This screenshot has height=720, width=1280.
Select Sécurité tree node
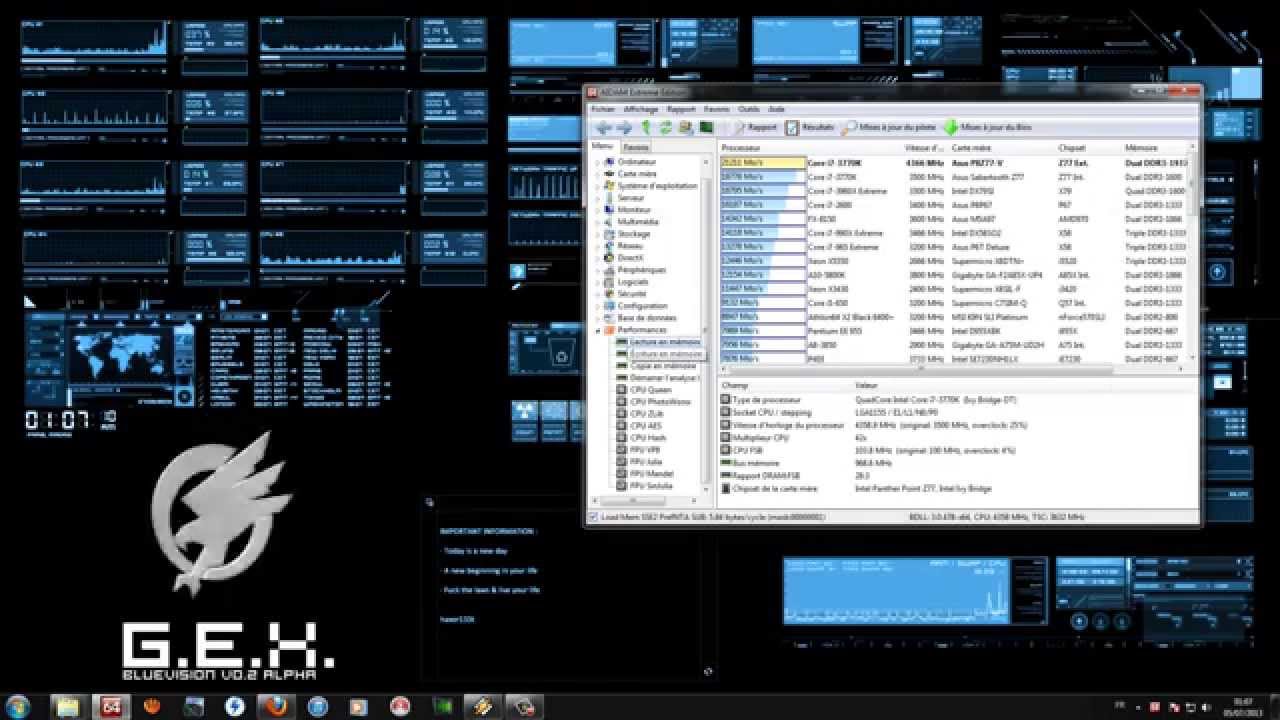633,294
